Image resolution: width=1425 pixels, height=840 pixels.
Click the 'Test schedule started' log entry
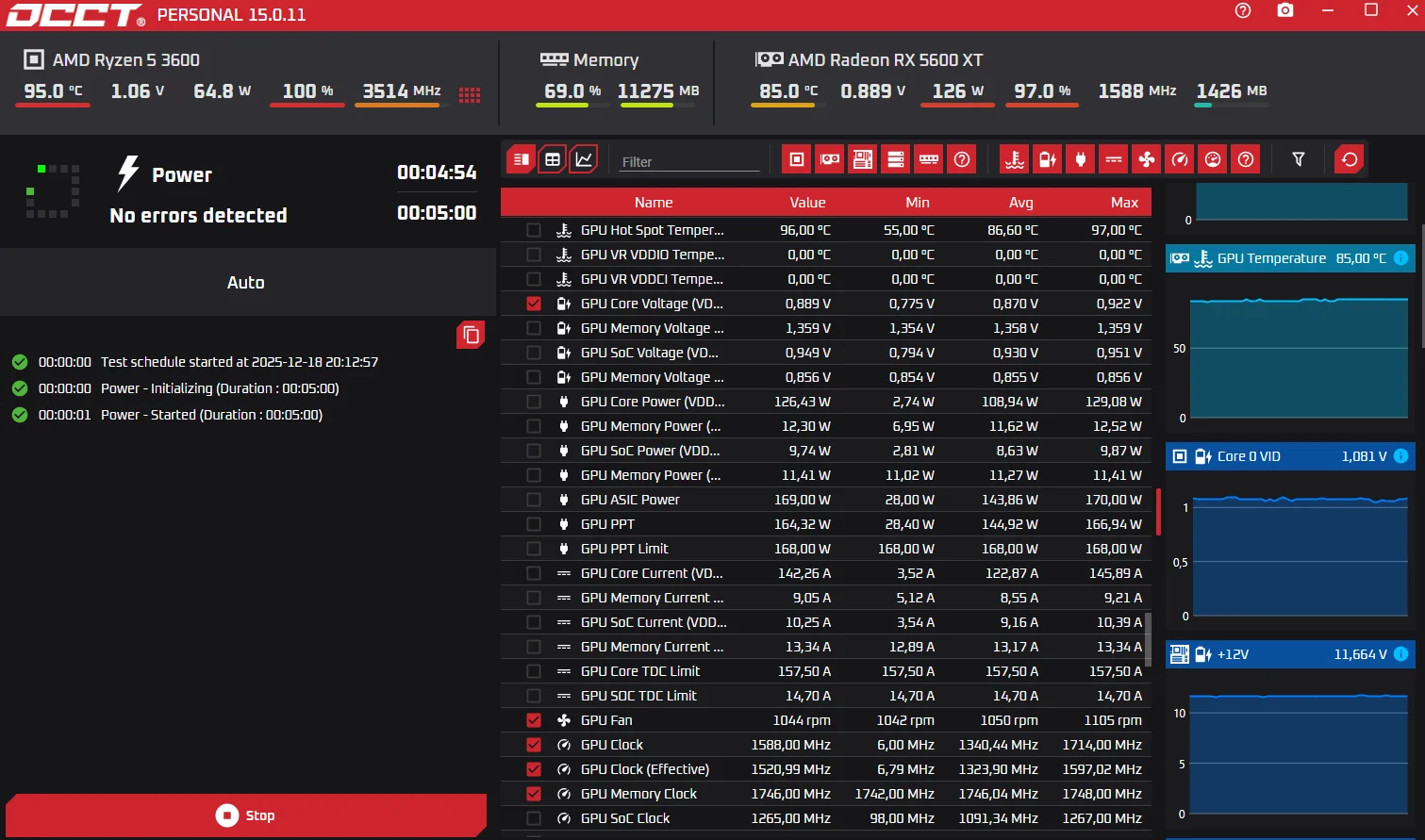[x=240, y=362]
